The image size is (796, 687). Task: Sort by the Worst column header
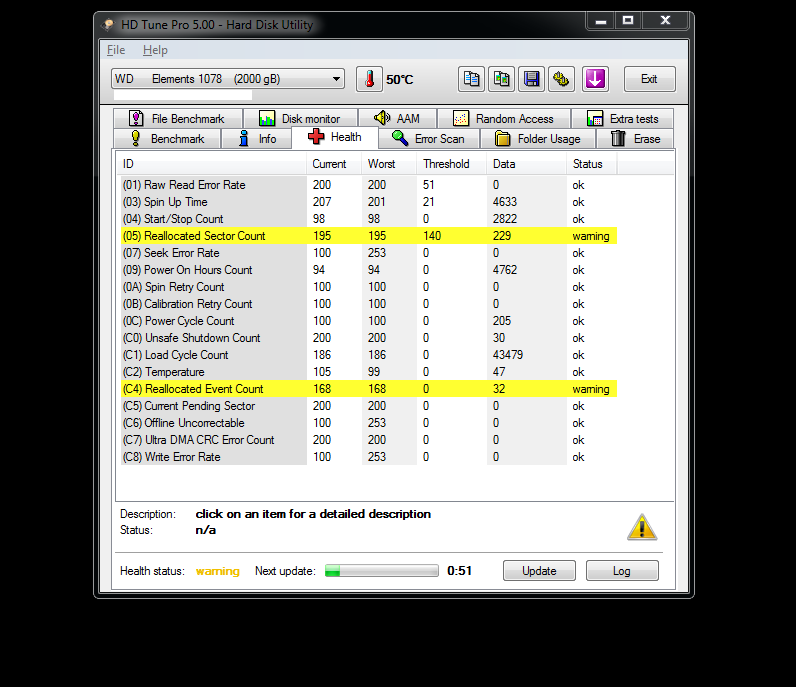[389, 164]
